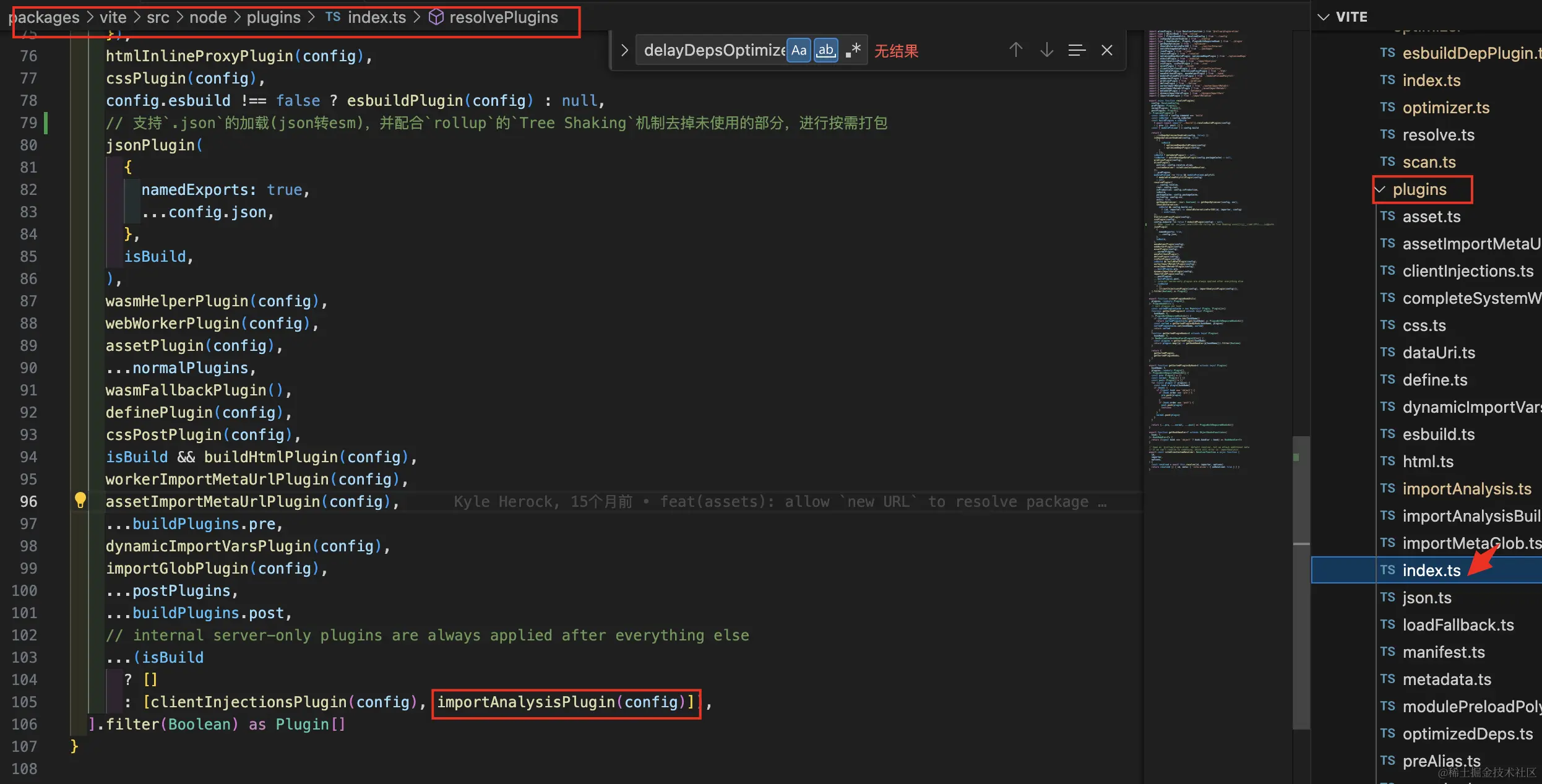
Task: Open importAnalysis.ts in explorer
Action: [x=1467, y=489]
